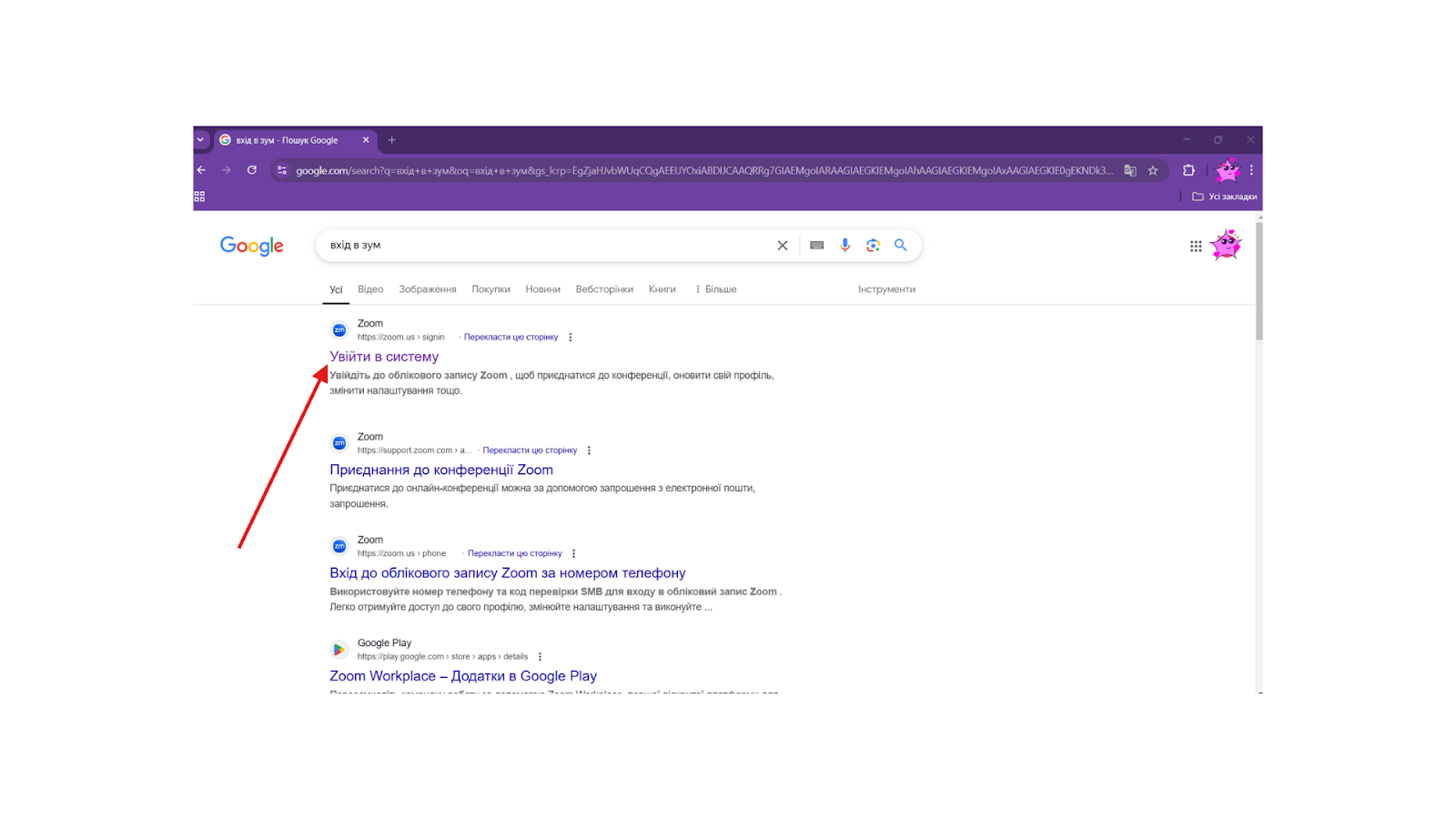The image size is (1456, 819).
Task: Click the browser forward arrow
Action: tap(226, 170)
